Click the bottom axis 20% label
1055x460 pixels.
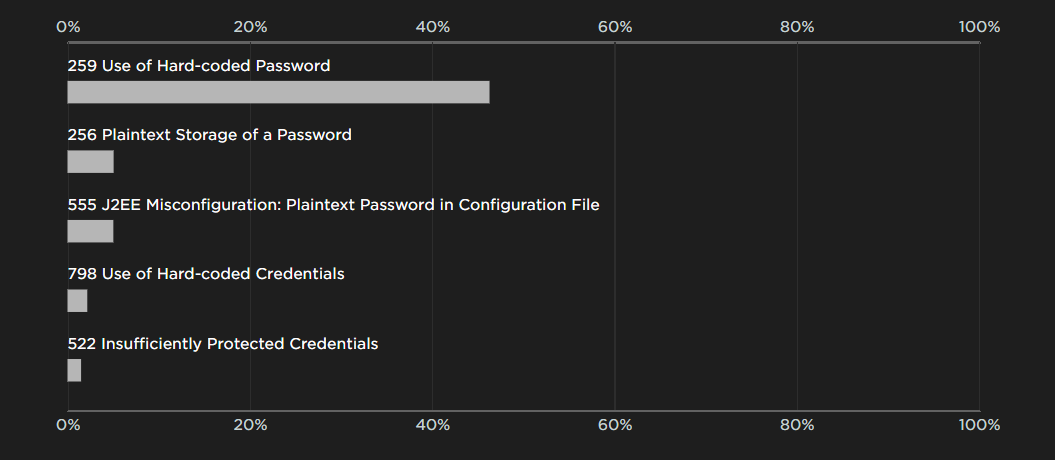pyautogui.click(x=250, y=425)
